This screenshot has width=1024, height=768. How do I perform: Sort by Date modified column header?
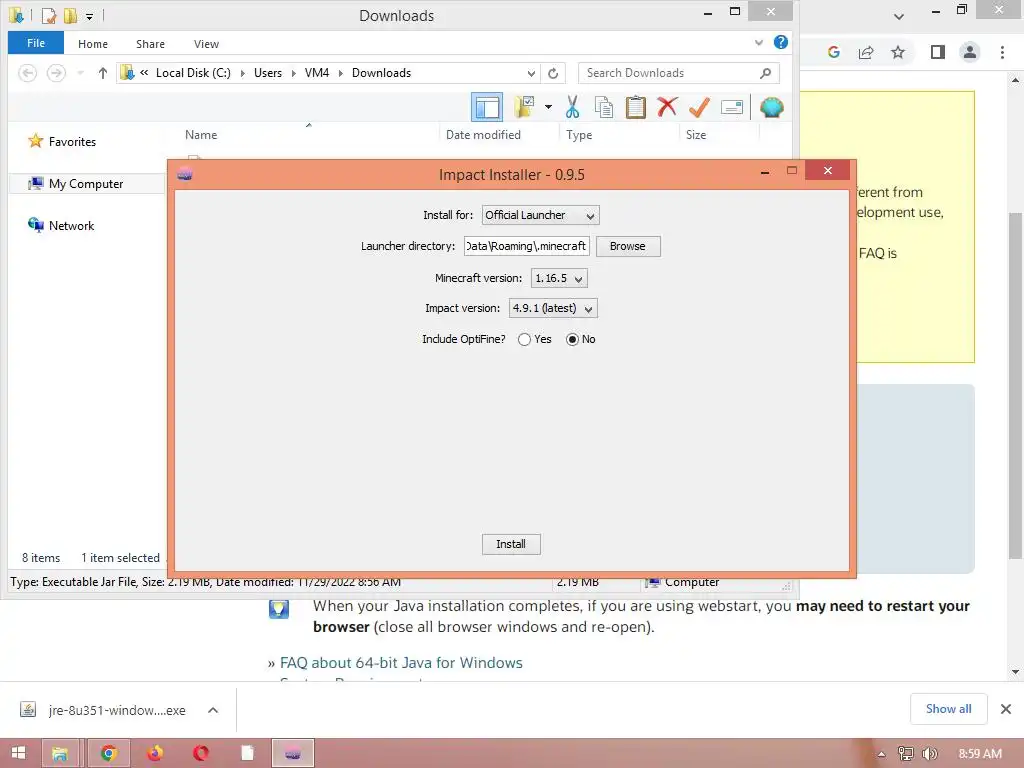point(483,135)
